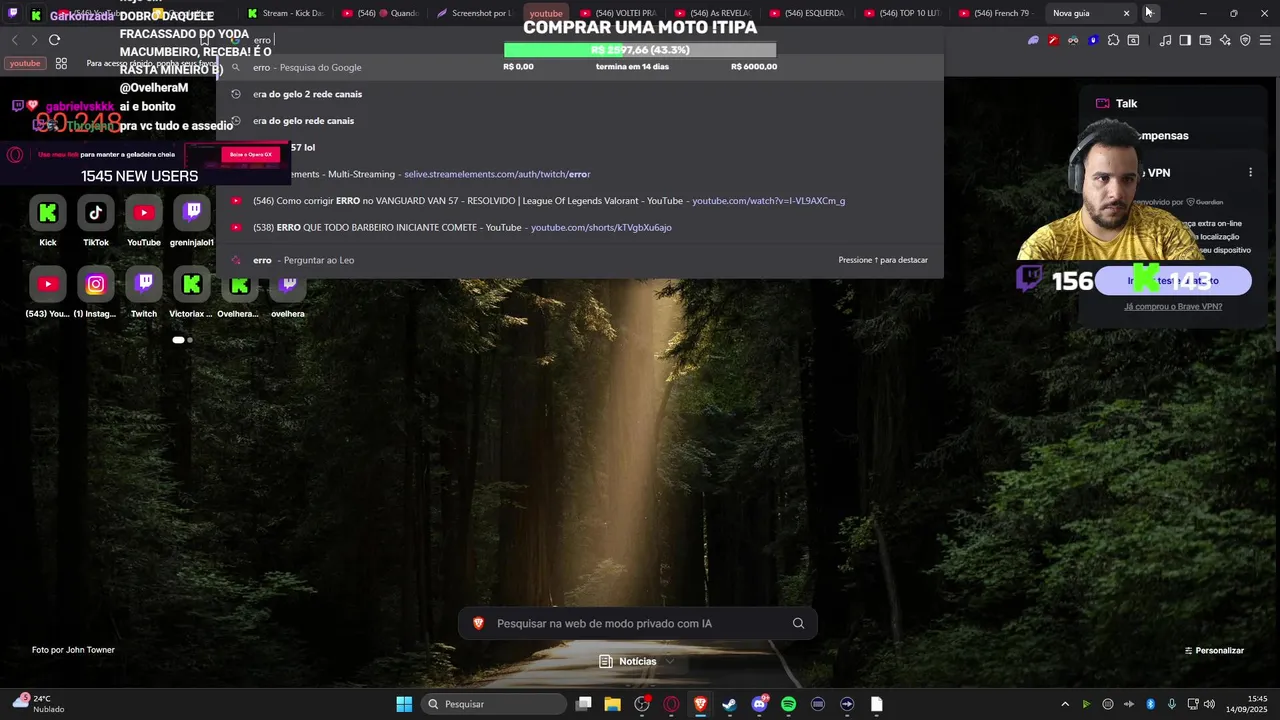Switch to the (546) TOP 10 LUT tab
The image size is (1280, 720).
coord(903,13)
